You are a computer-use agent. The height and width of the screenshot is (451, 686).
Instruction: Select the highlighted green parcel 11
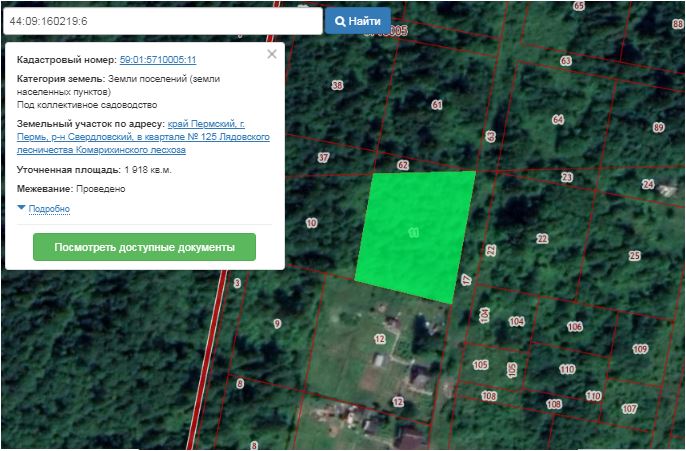[415, 233]
